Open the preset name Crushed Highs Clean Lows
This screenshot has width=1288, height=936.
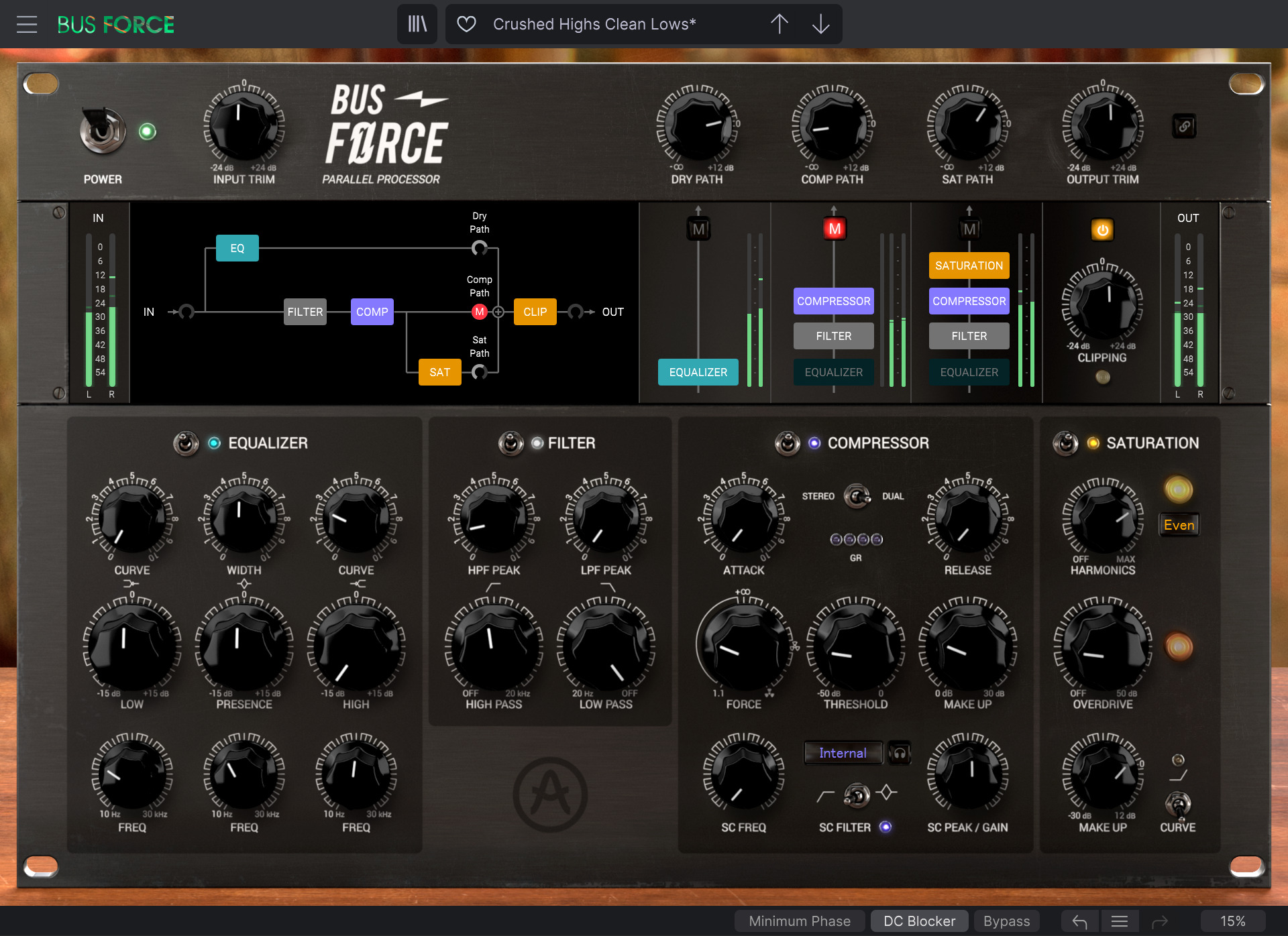coord(594,24)
